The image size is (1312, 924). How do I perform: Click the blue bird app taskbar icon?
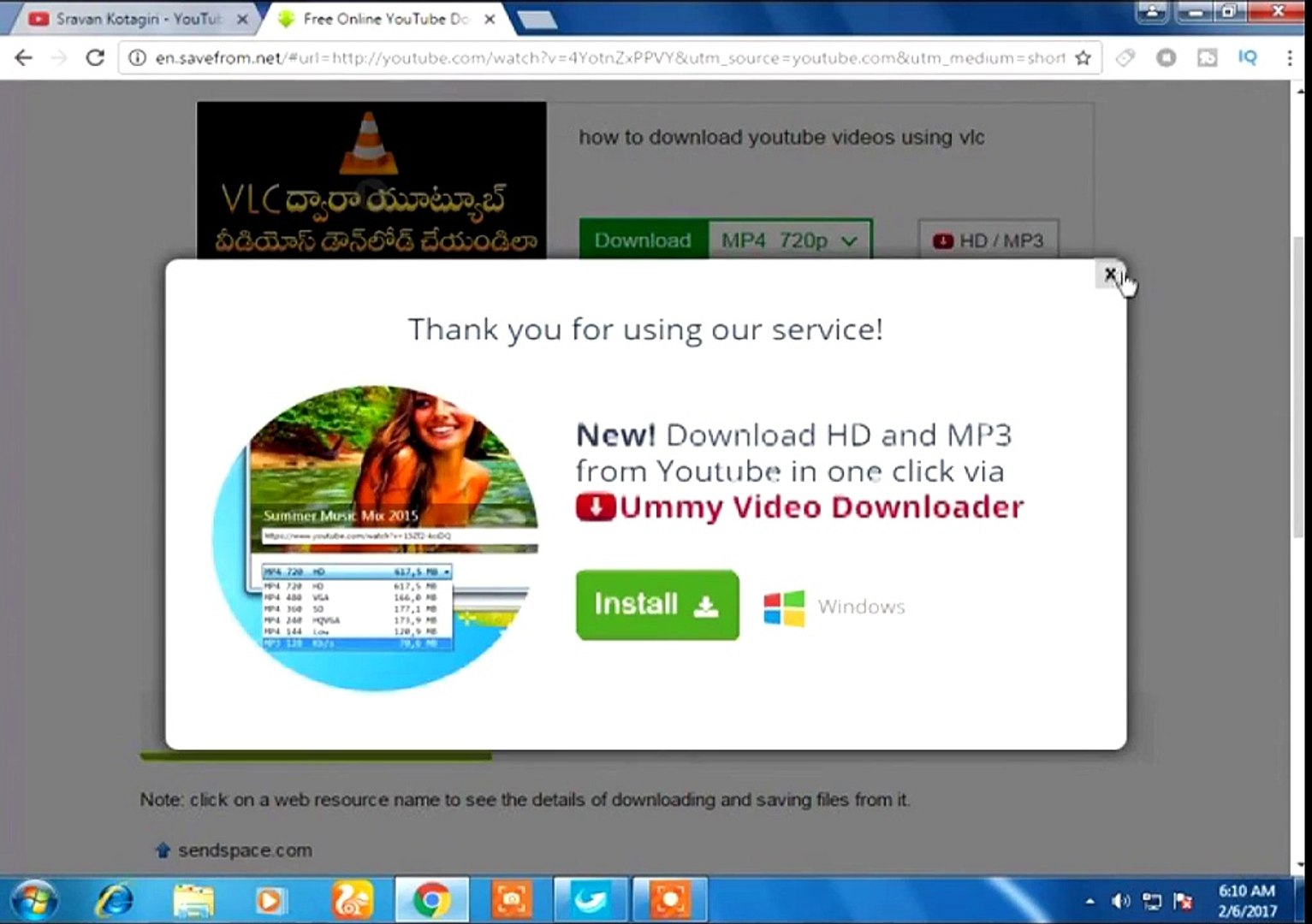(x=591, y=901)
